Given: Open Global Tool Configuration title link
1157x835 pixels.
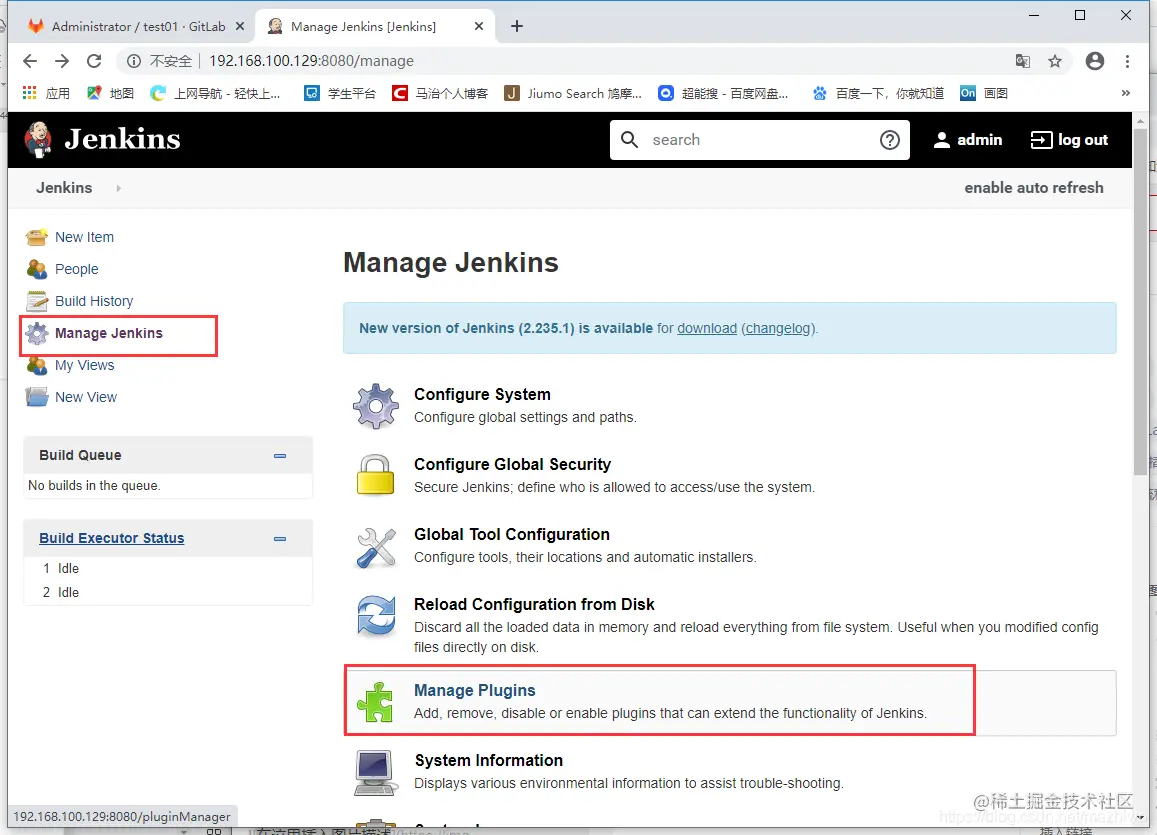Looking at the screenshot, I should tap(511, 535).
